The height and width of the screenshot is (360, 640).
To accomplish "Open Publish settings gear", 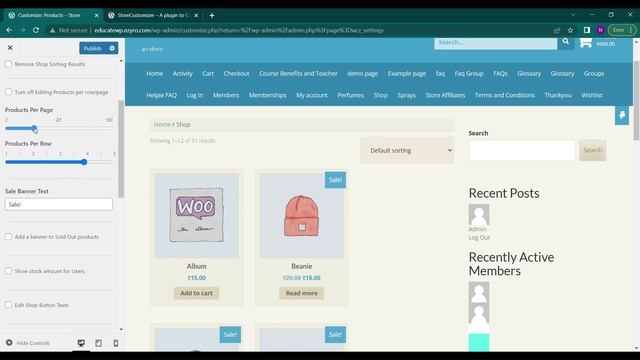I will 112,48.
